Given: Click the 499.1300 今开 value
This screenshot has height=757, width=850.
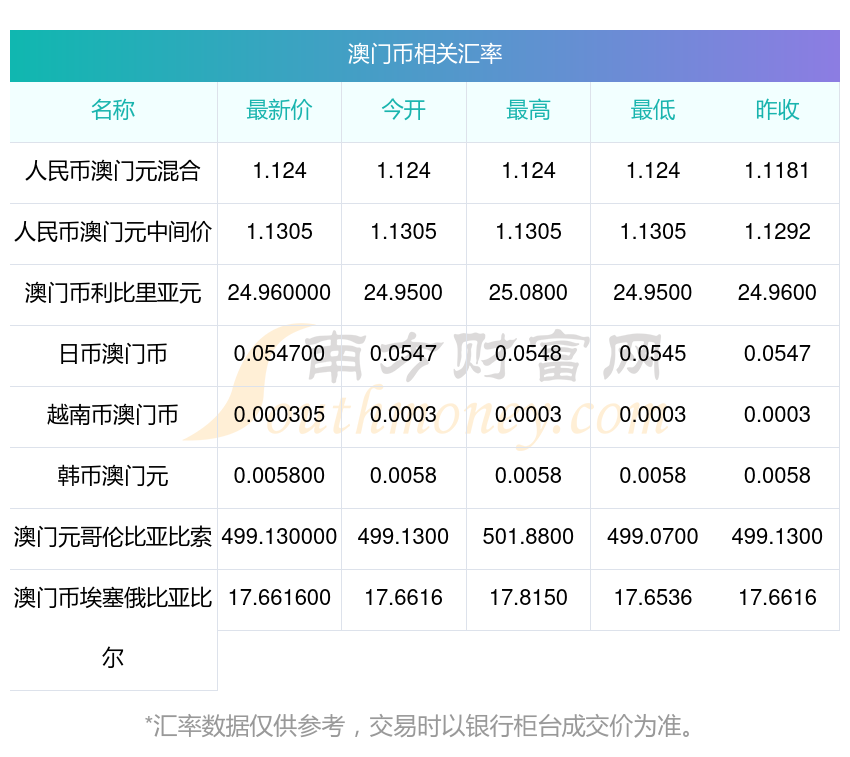Looking at the screenshot, I should [x=404, y=537].
